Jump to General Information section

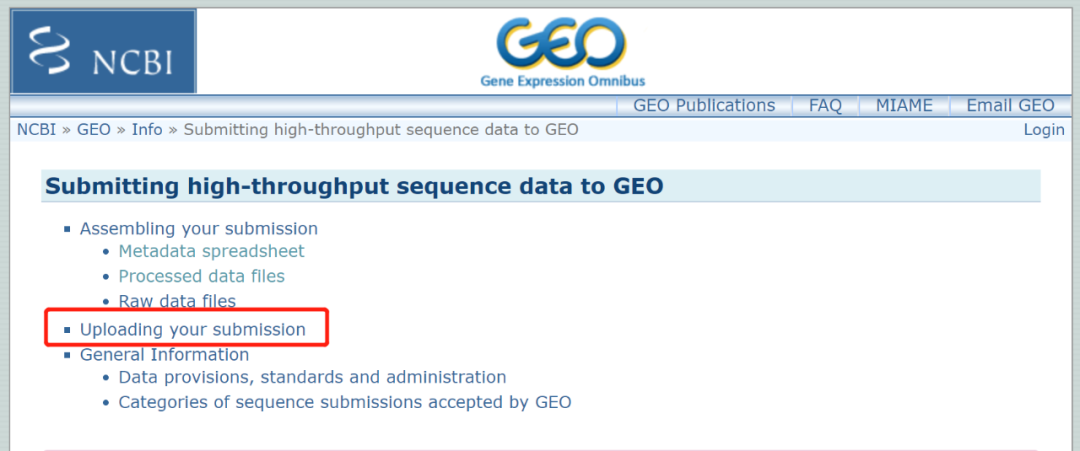tap(164, 354)
